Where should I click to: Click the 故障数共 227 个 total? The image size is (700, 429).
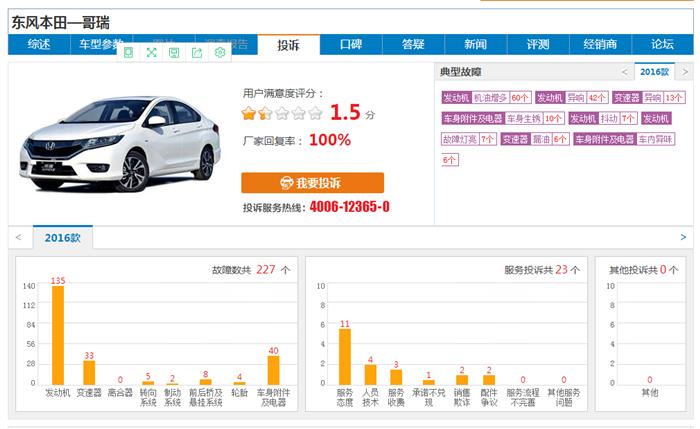point(251,270)
